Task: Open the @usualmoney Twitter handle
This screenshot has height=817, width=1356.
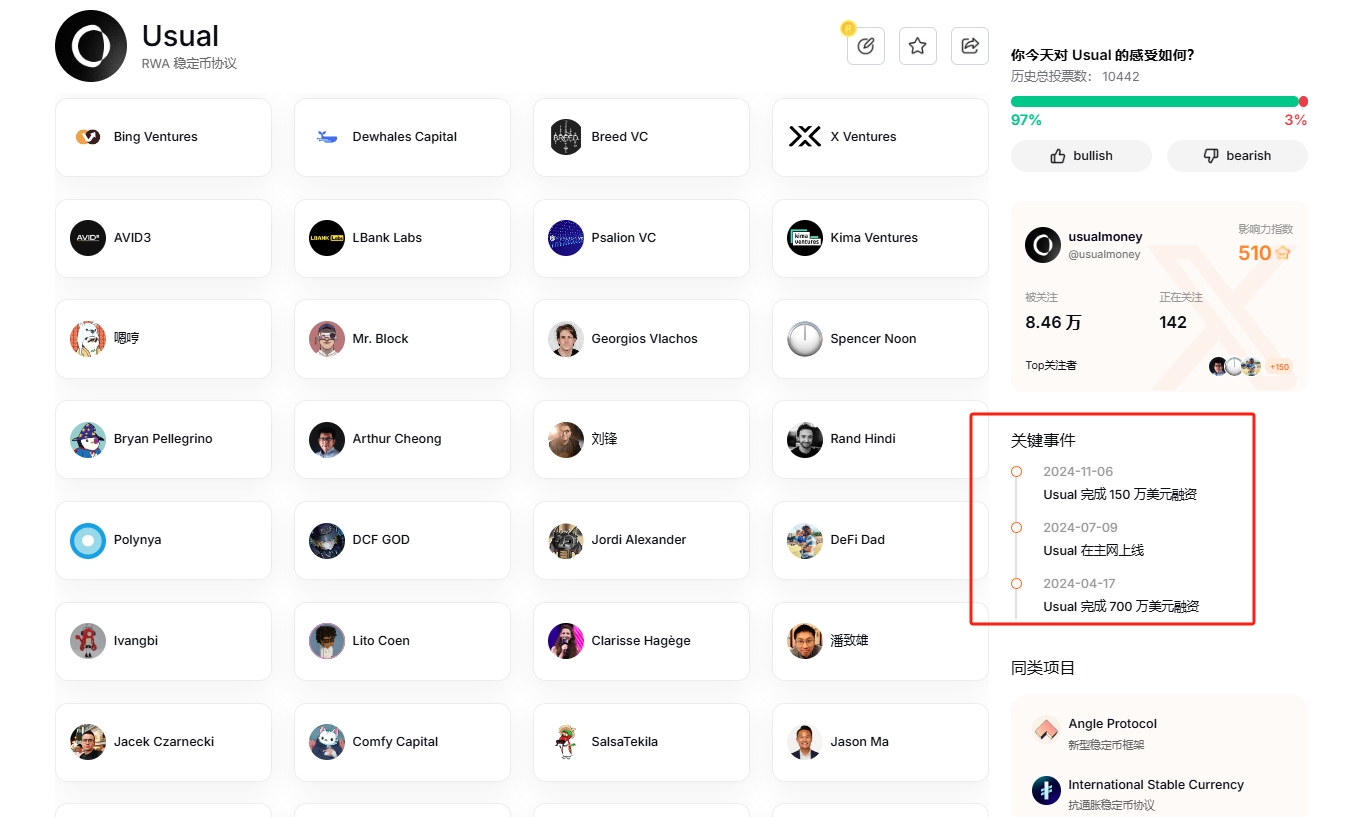Action: [1104, 254]
